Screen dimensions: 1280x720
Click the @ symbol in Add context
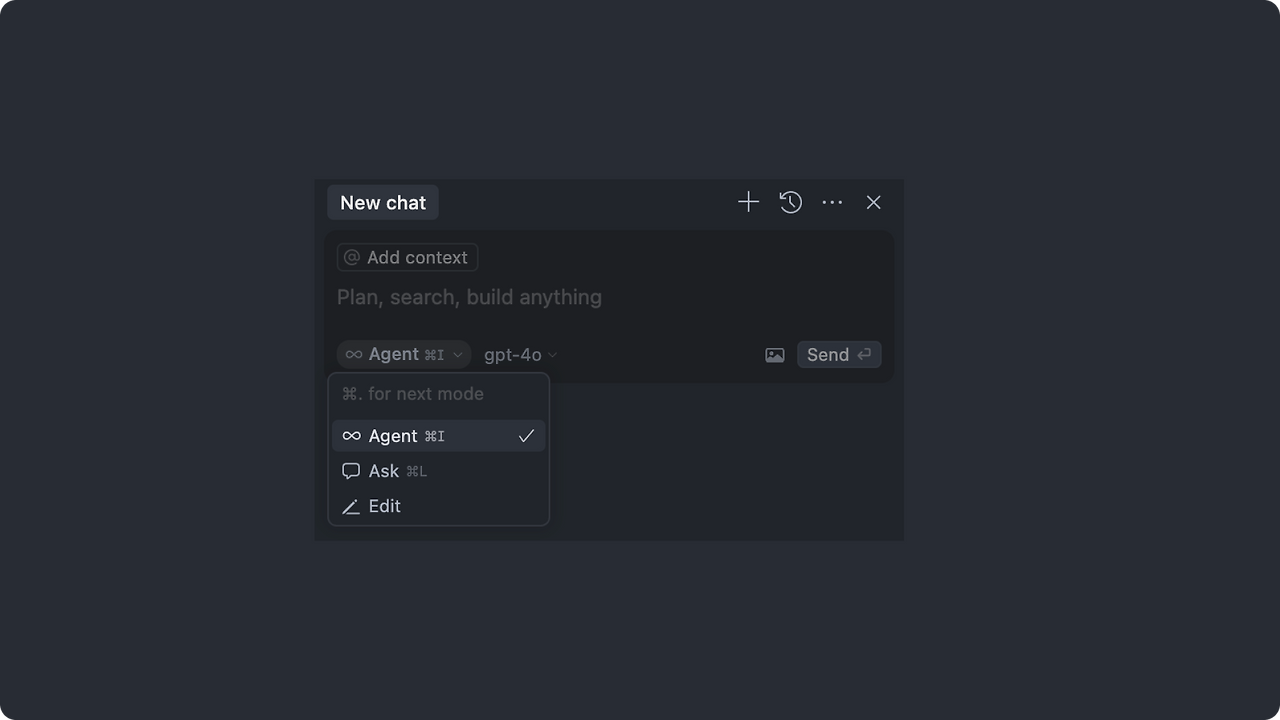352,258
